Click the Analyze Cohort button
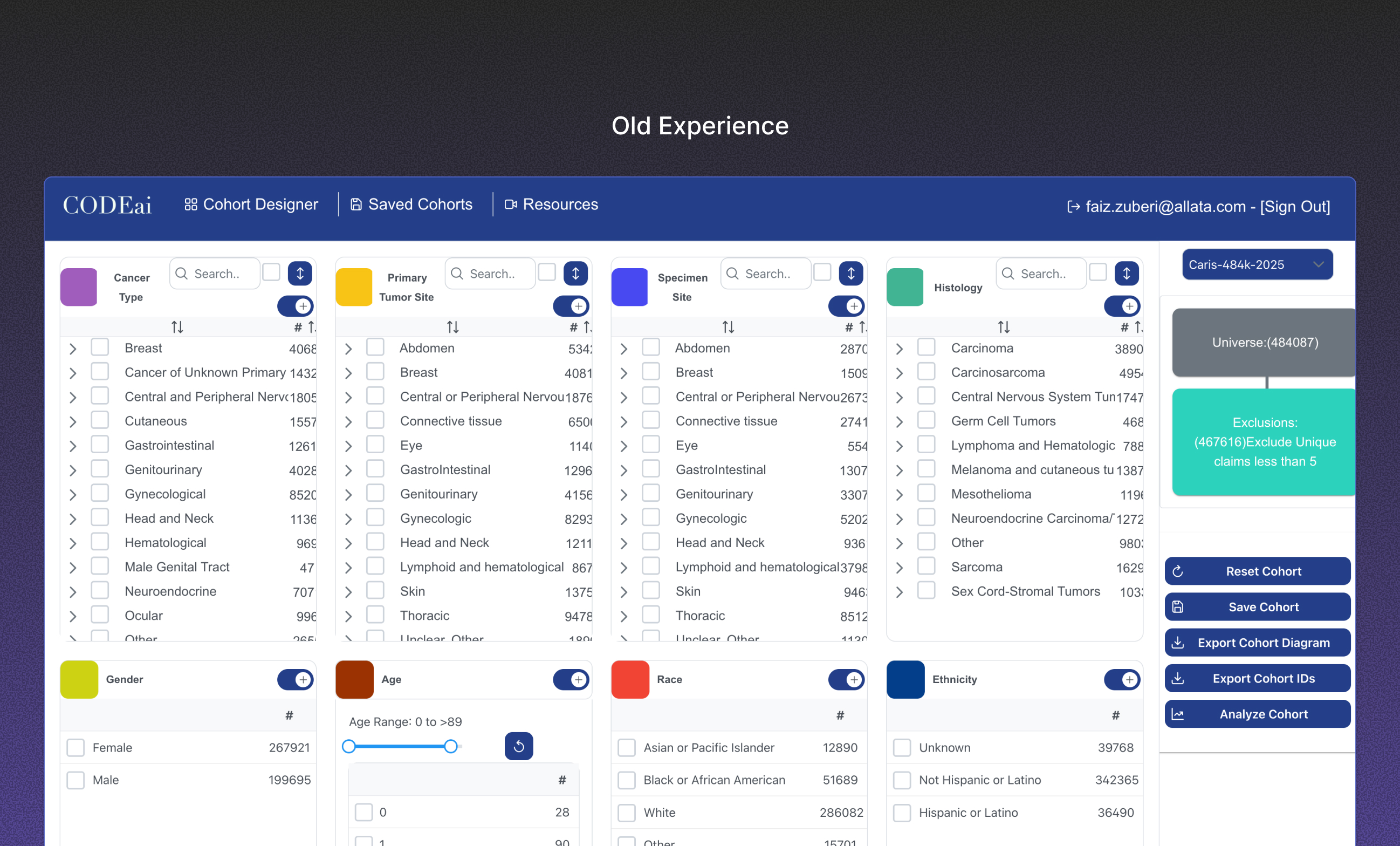This screenshot has height=846, width=1400. pyautogui.click(x=1258, y=714)
